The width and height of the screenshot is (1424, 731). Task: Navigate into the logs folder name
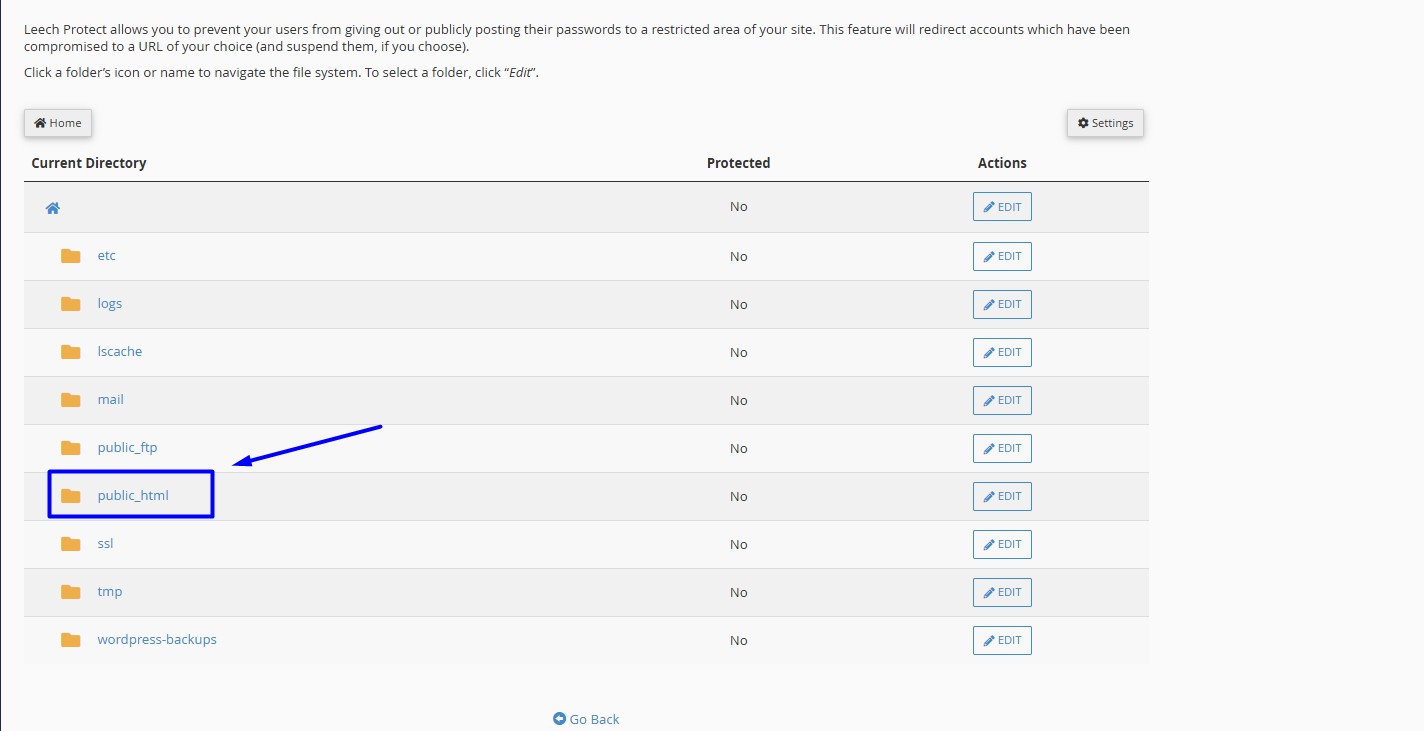110,304
